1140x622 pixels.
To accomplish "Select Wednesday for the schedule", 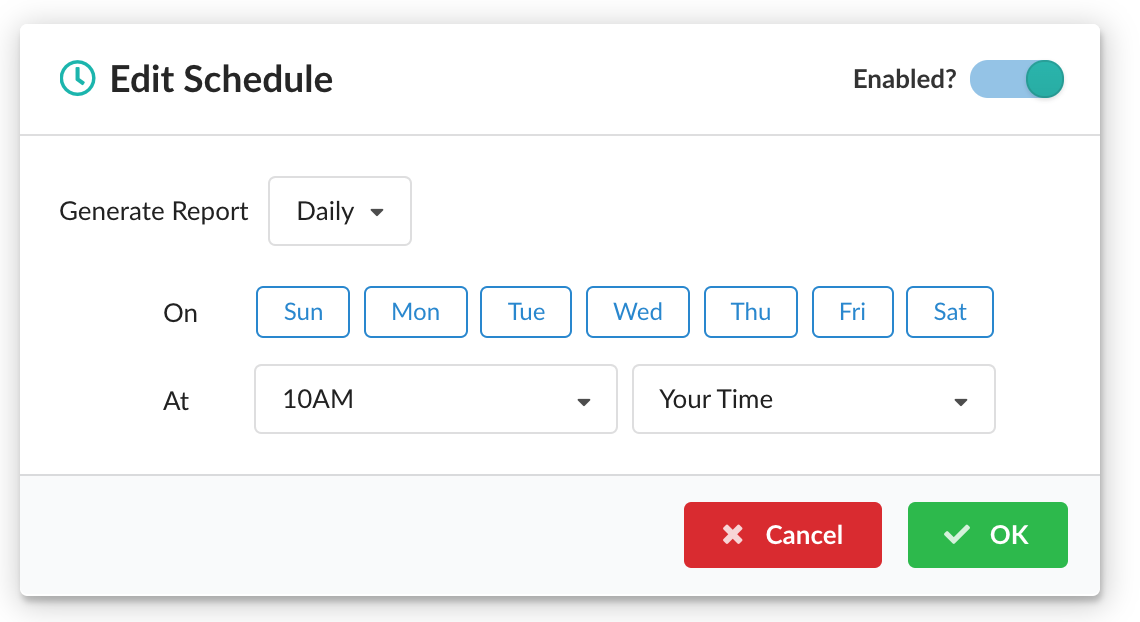I will point(637,312).
